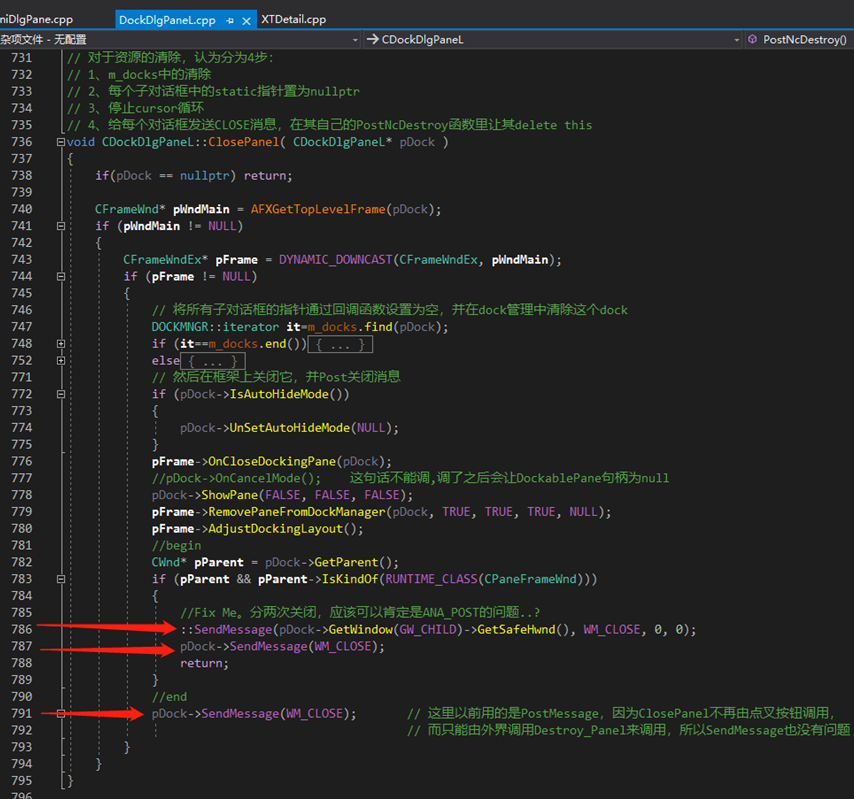
Task: Open the project scope dropdown arrow
Action: click(356, 40)
